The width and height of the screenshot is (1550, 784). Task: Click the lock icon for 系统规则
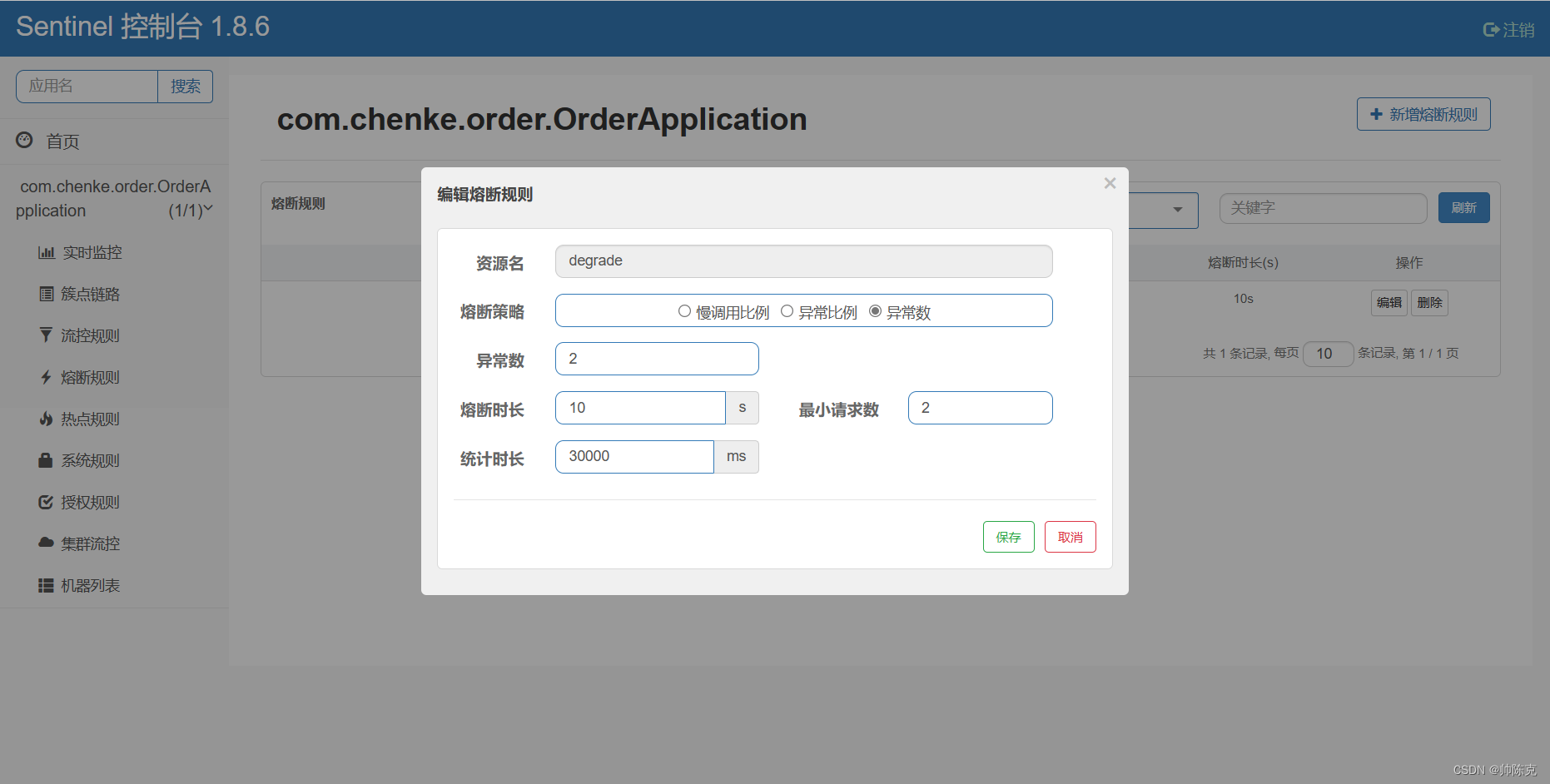coord(46,459)
